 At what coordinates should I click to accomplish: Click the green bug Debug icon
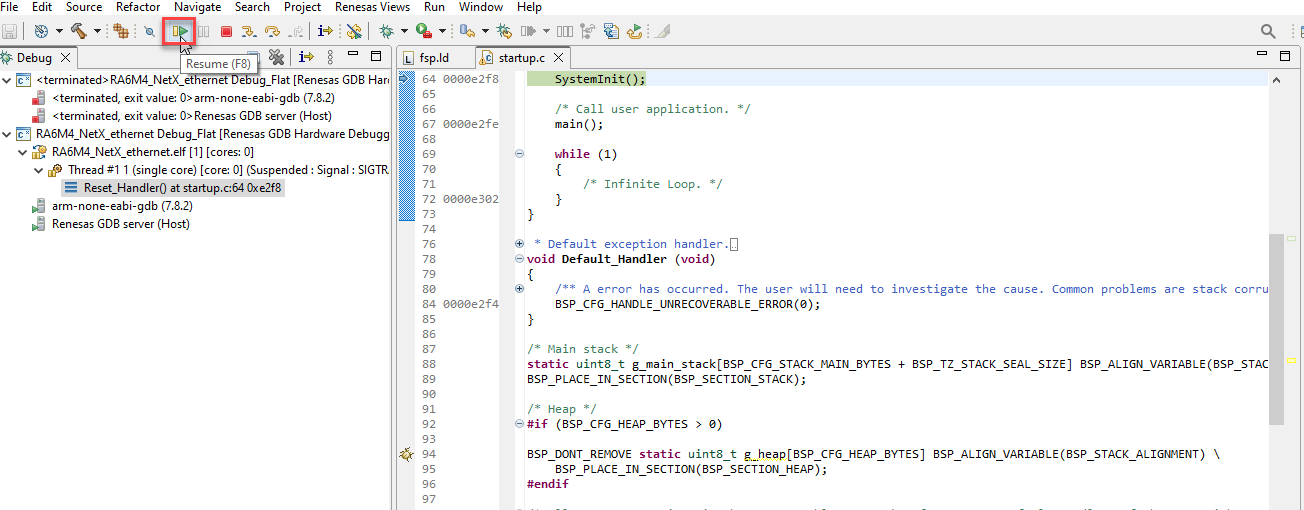(385, 31)
